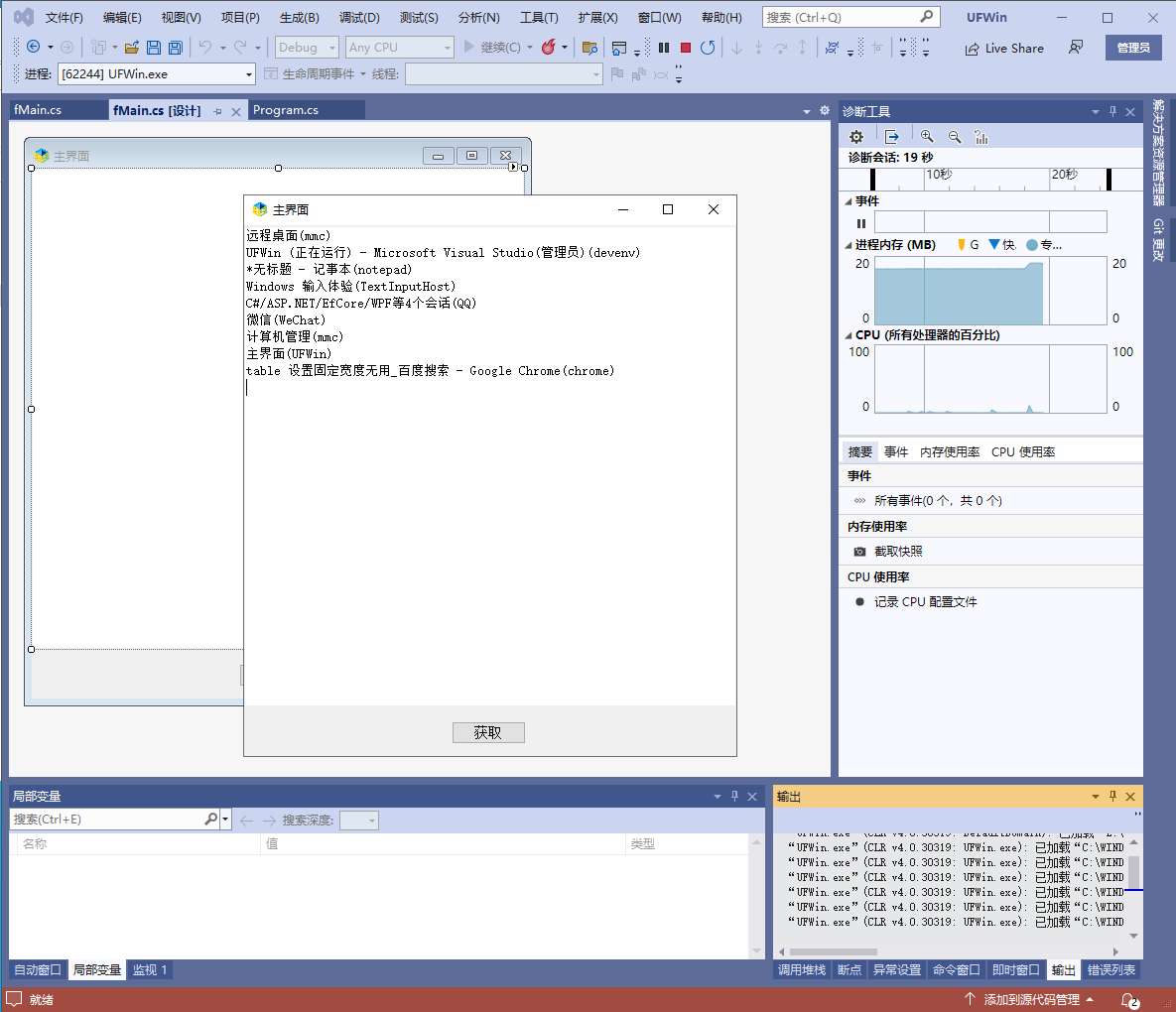Click the Hot Reload flame icon
The width and height of the screenshot is (1176, 1012).
[548, 48]
